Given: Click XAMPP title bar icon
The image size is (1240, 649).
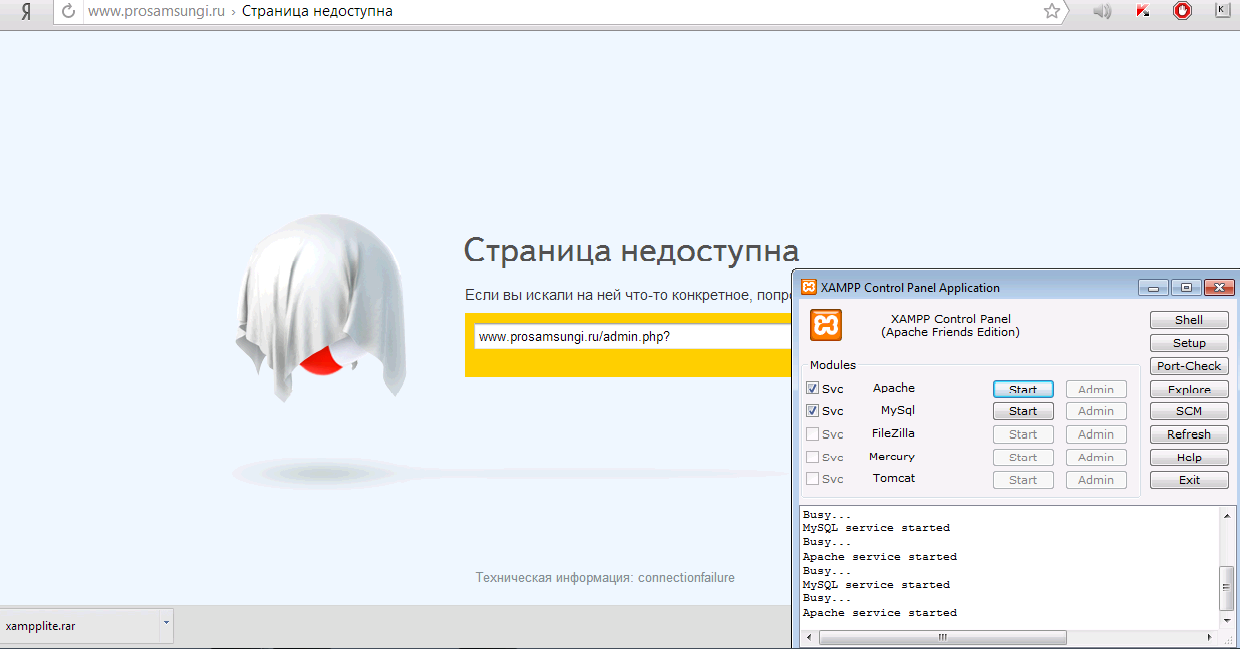Looking at the screenshot, I should click(809, 288).
